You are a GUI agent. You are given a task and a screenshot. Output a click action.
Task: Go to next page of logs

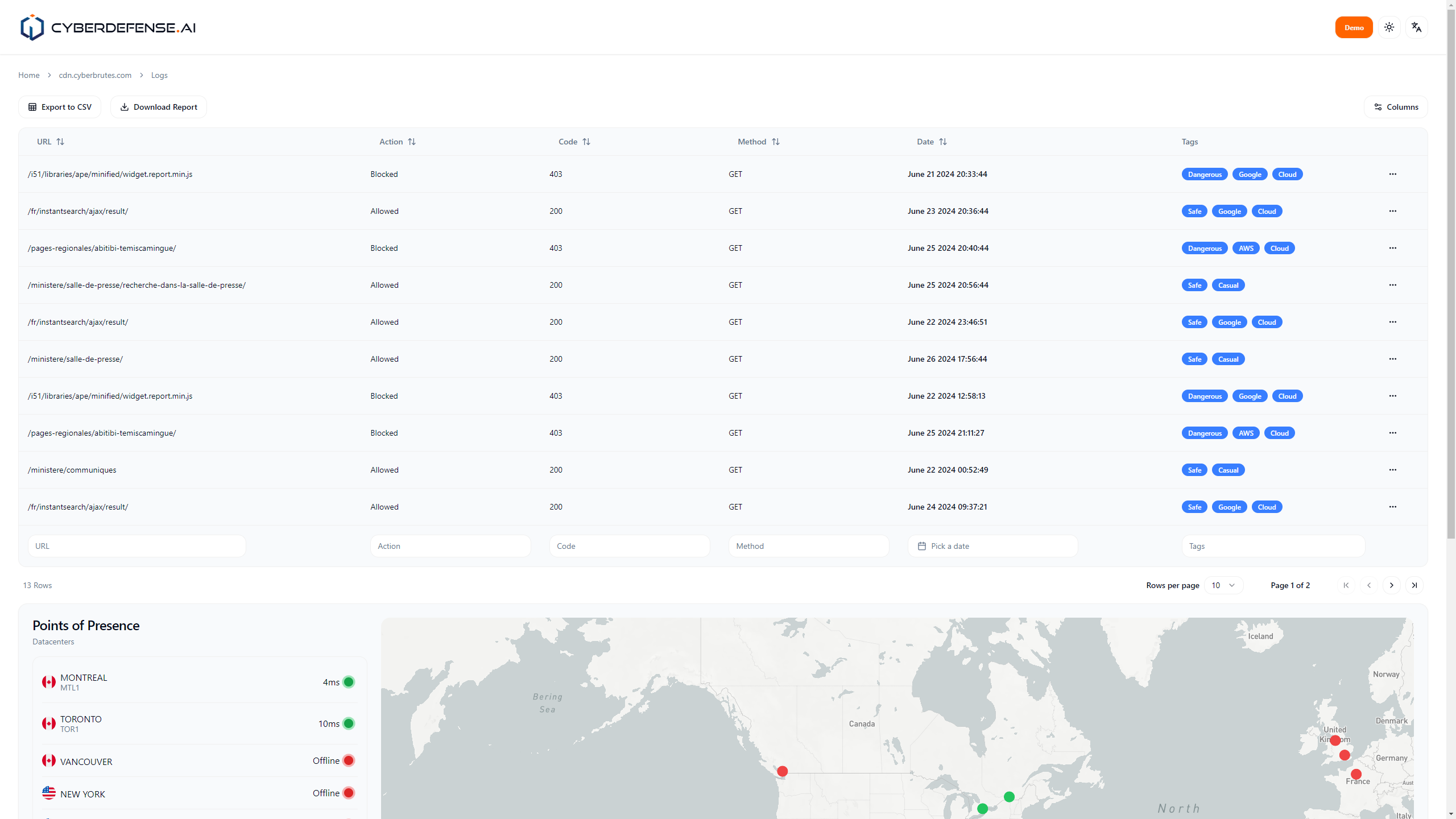pyautogui.click(x=1391, y=585)
